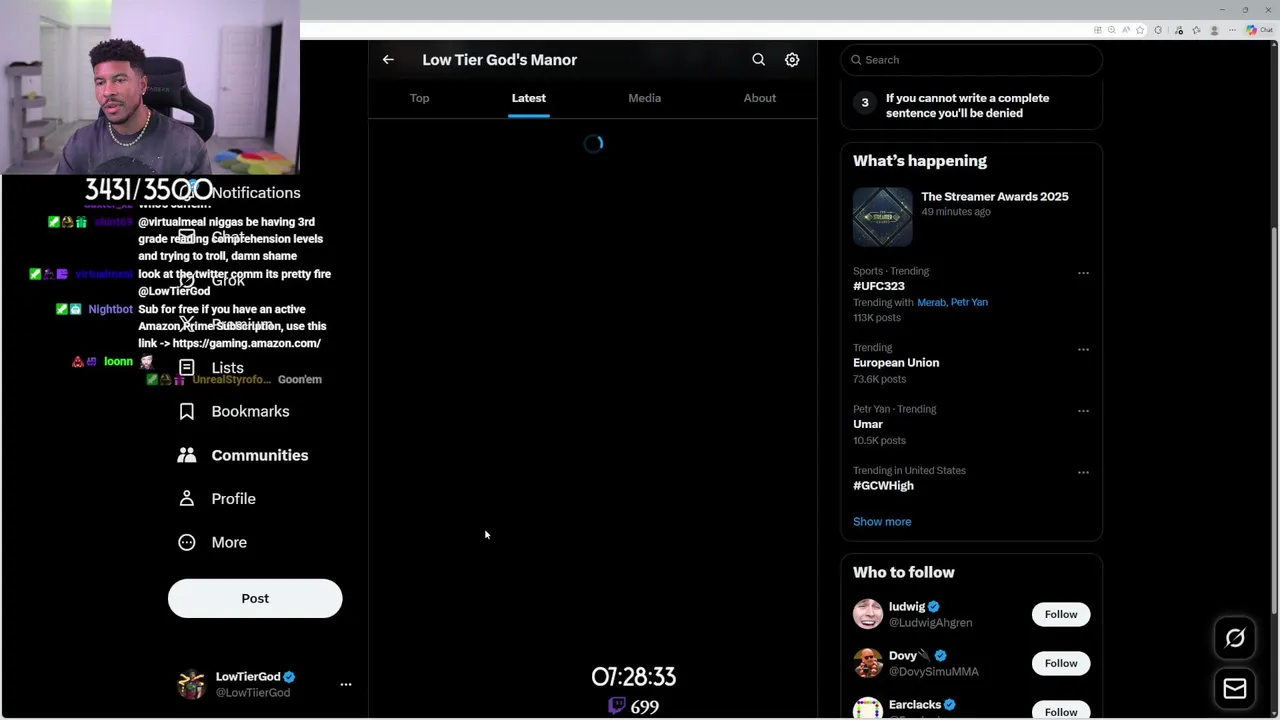Follow Dovy

(1061, 663)
